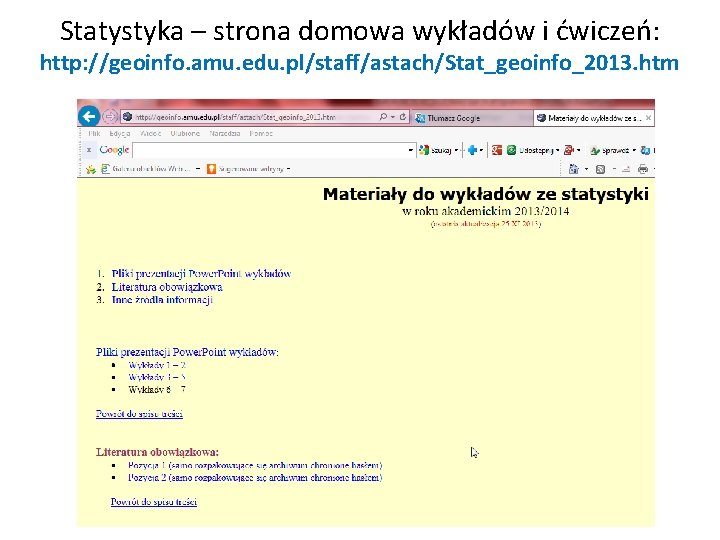Click the heading Materiały do wykładów ze statystyki
This screenshot has width=720, height=540.
(486, 194)
